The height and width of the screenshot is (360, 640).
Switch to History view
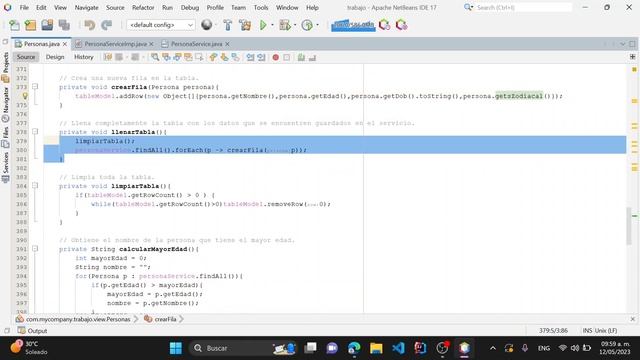tap(84, 57)
